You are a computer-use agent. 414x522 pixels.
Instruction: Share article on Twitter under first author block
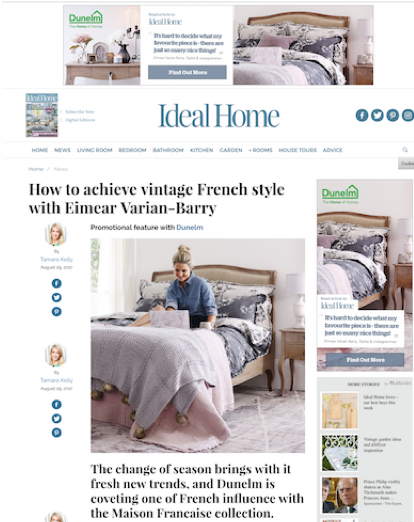click(57, 297)
